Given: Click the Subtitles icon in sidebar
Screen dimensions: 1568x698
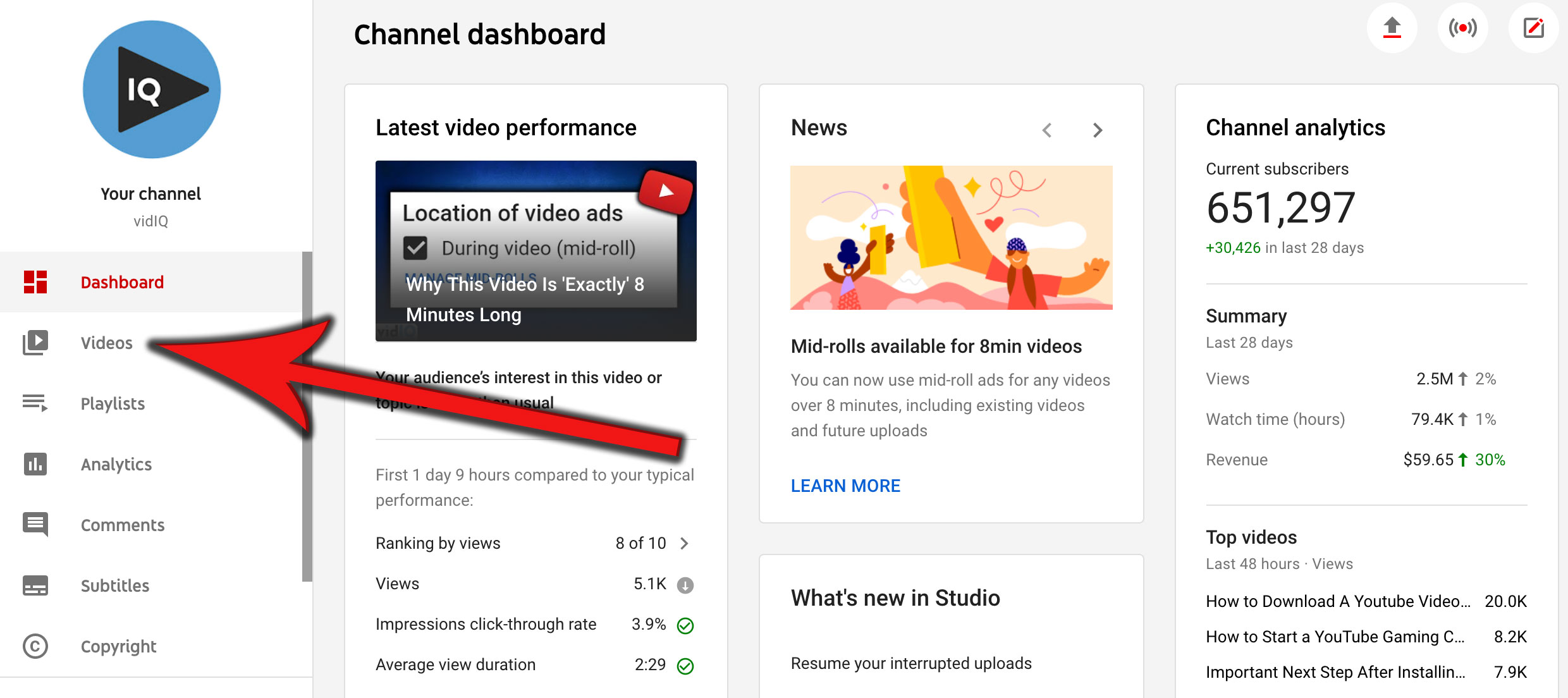Looking at the screenshot, I should point(35,585).
